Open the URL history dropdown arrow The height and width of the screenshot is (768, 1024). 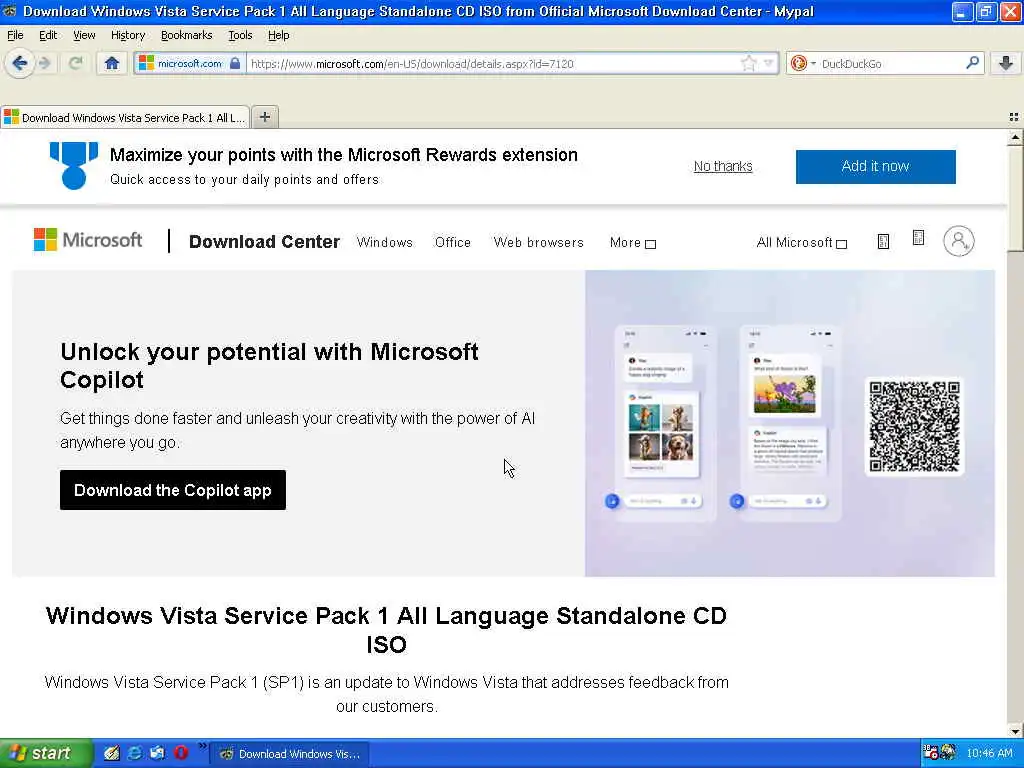769,63
